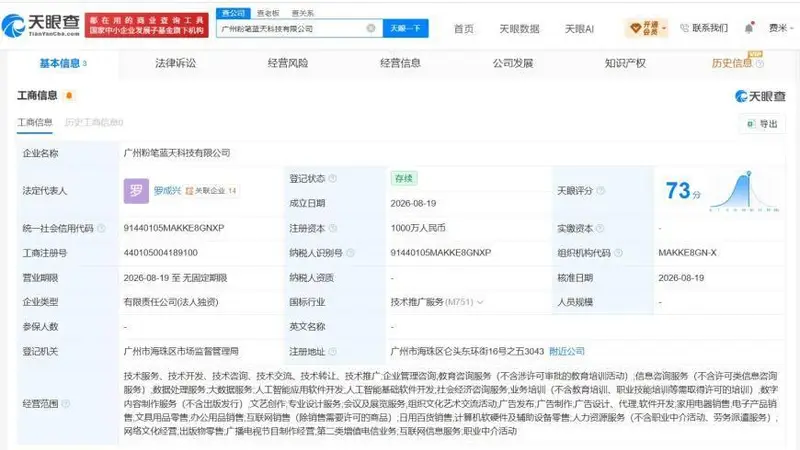Expand the 开通会员 dropdown arrow
The image size is (800, 450).
(664, 29)
